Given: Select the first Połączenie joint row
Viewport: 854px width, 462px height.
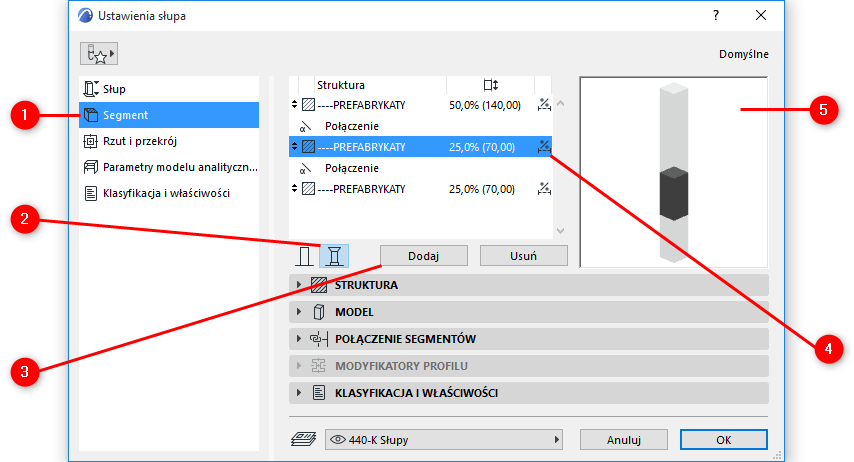Looking at the screenshot, I should pyautogui.click(x=420, y=126).
